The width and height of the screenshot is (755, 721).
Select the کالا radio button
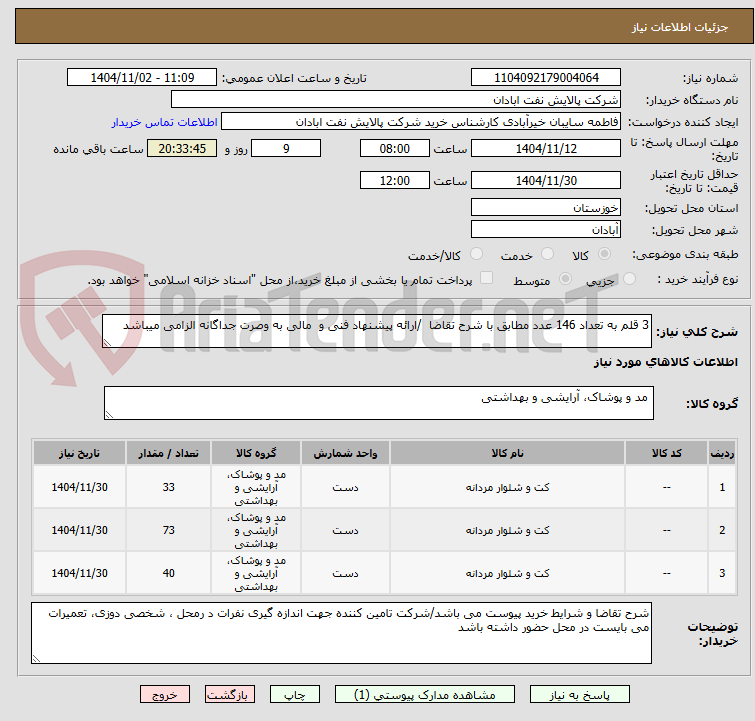[x=604, y=254]
